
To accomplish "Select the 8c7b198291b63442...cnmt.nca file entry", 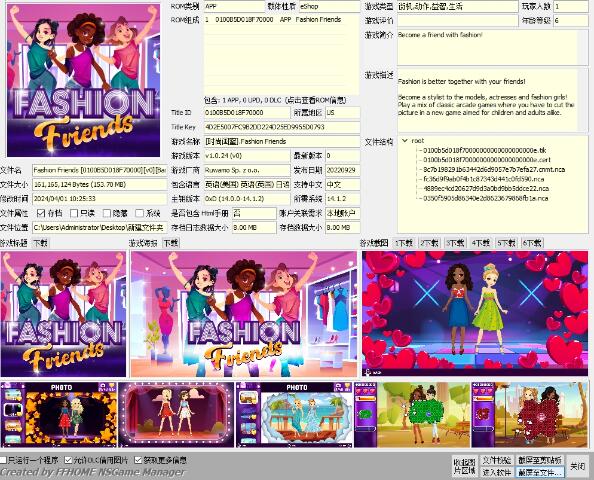I will 494,169.
